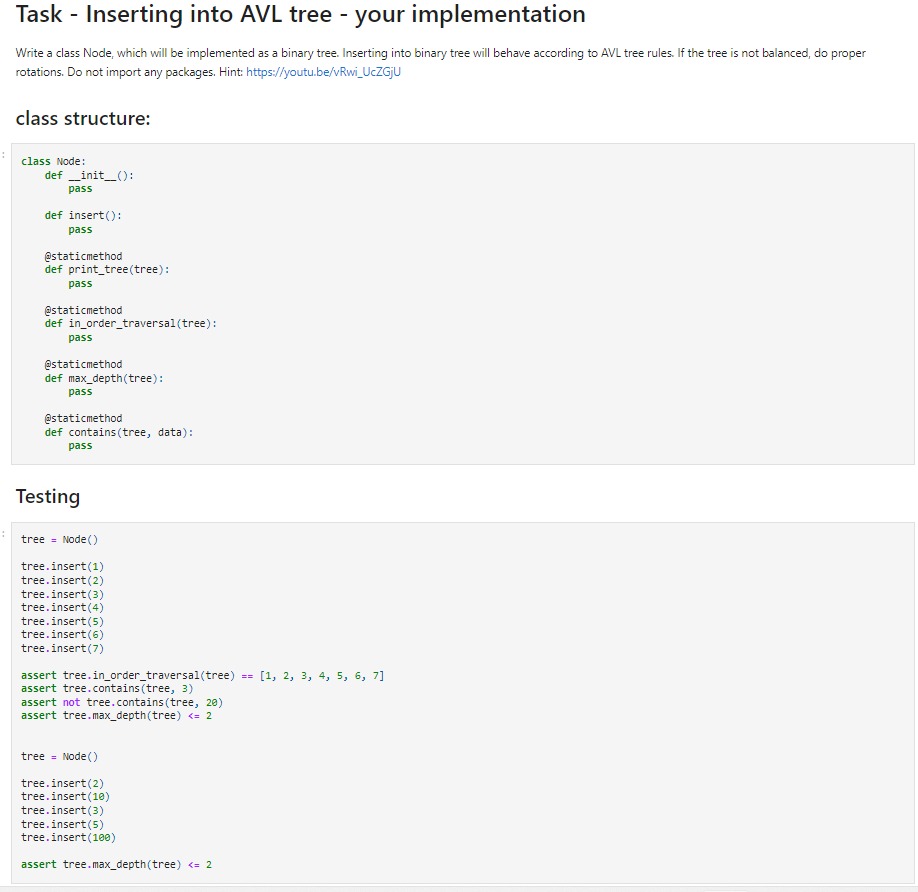Select the 'print_tree(tree)' definition line
The width and height of the screenshot is (918, 892).
pyautogui.click(x=106, y=268)
